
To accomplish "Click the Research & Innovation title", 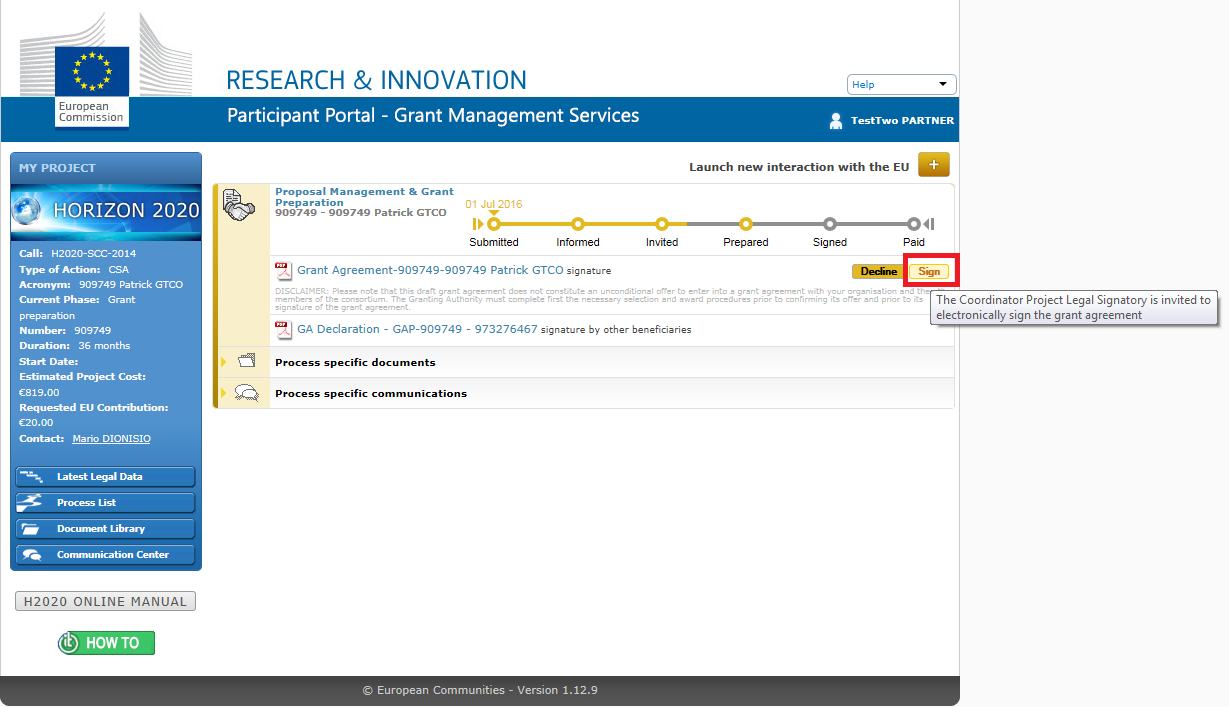I will 376,80.
